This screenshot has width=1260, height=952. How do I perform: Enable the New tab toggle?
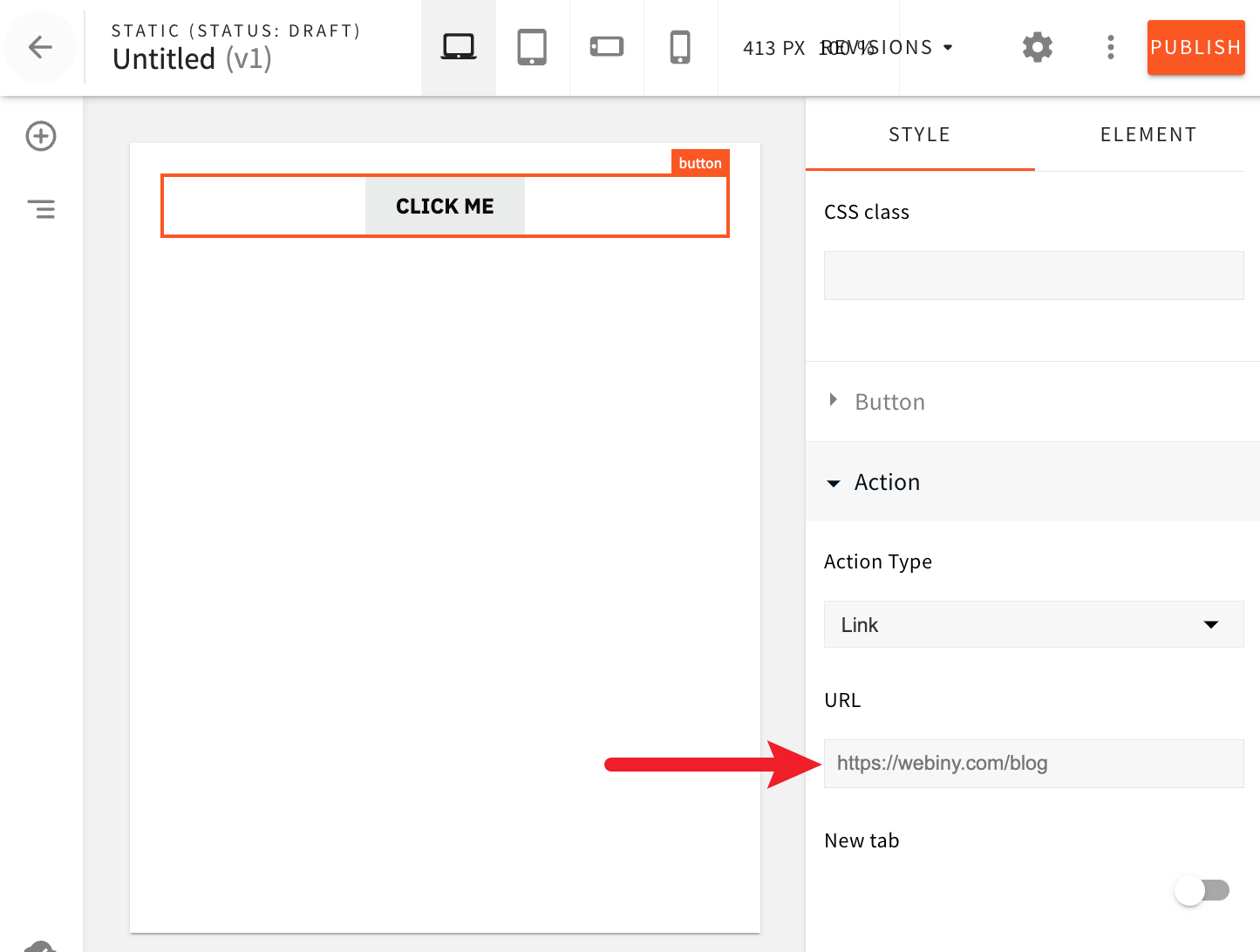(x=1202, y=890)
